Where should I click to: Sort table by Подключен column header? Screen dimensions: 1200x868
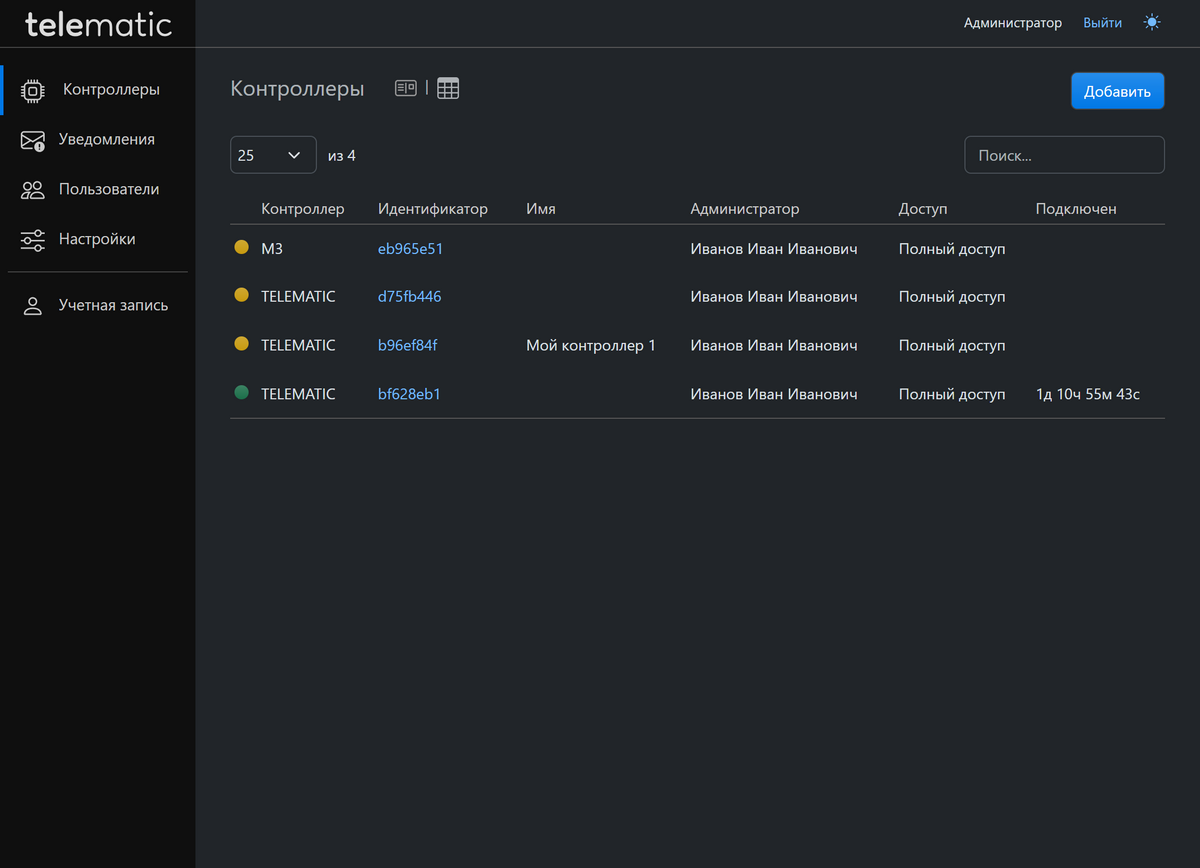coord(1076,209)
